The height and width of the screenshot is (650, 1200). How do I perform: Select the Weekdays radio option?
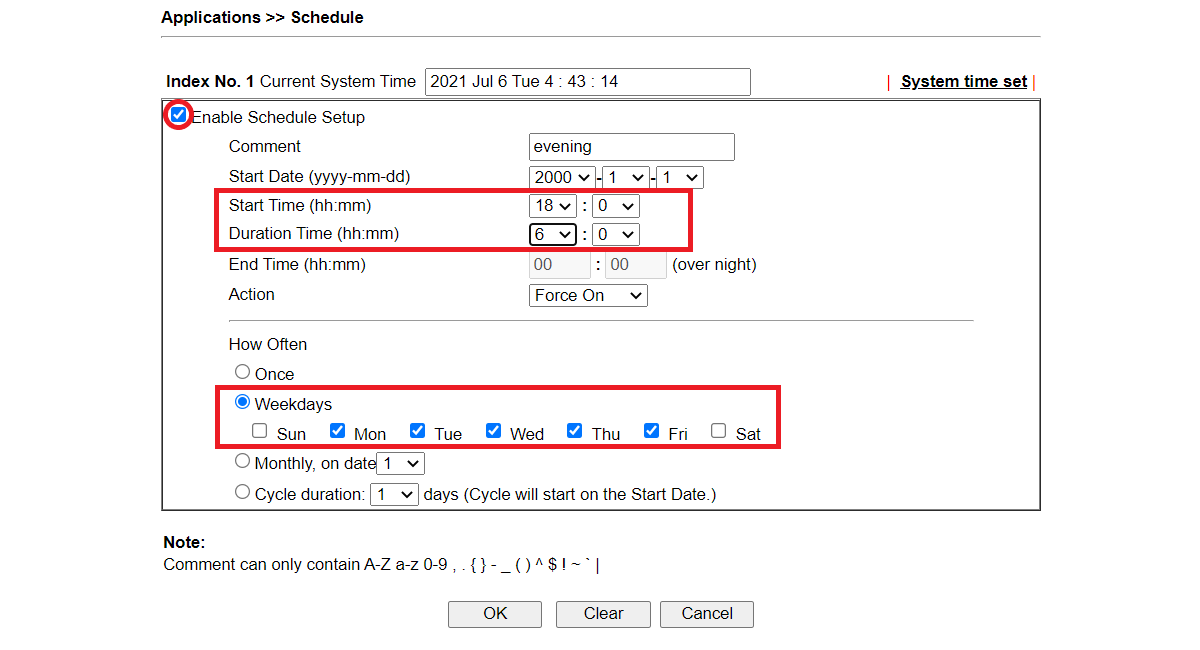click(242, 402)
